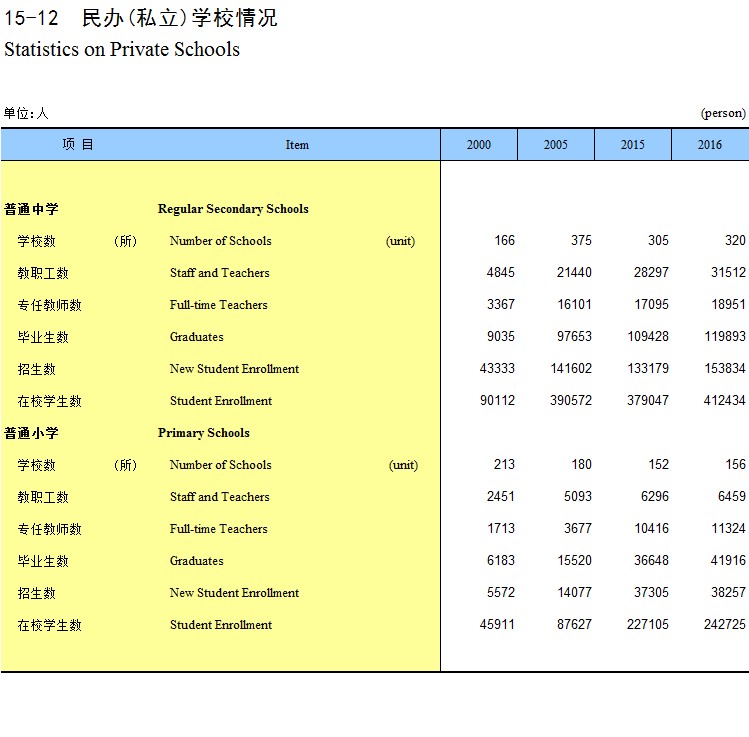The height and width of the screenshot is (737, 749).
Task: Select the 'Regular Secondary Schools' heading
Action: point(233,209)
